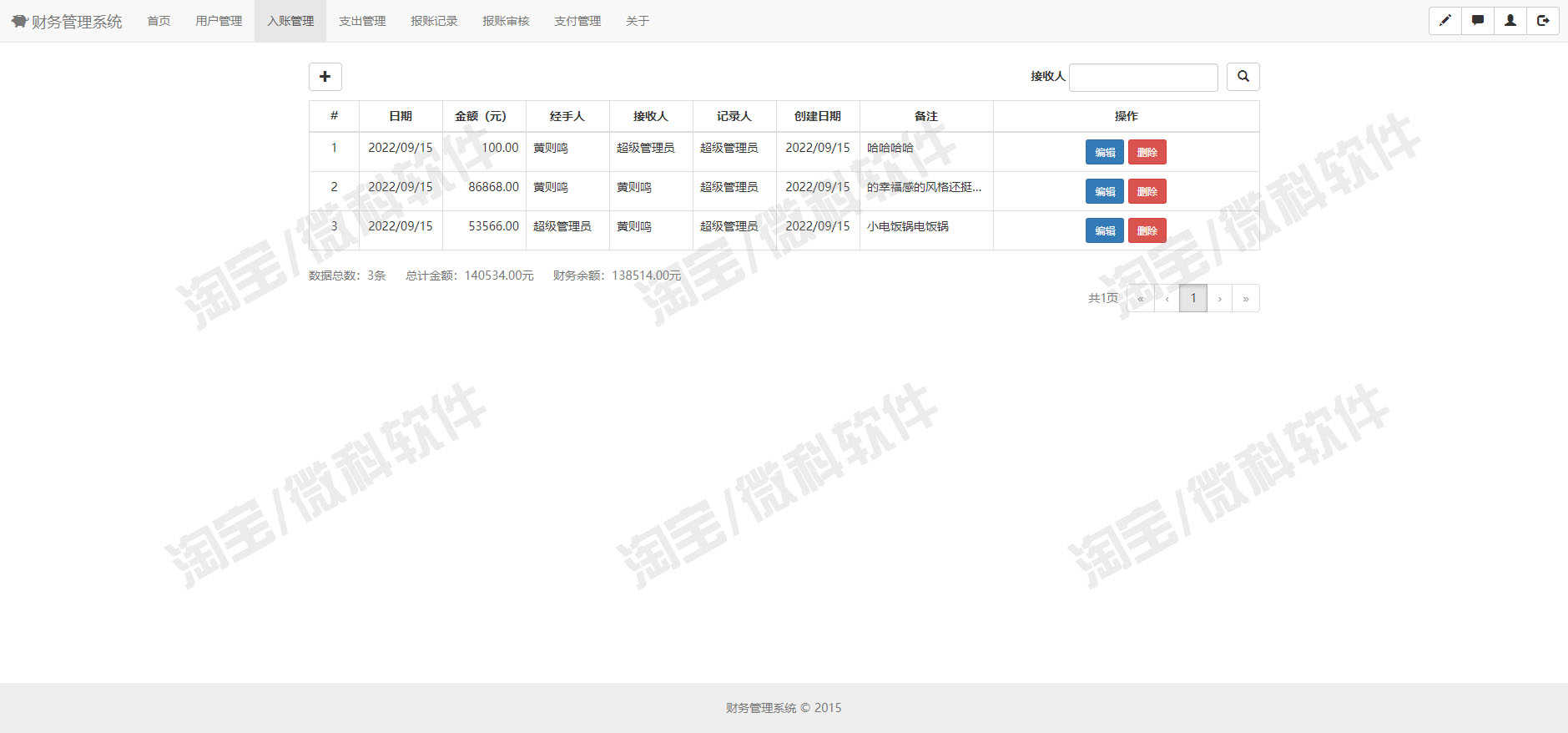Open the 首页 menu item
The image size is (1568, 733).
click(x=159, y=21)
